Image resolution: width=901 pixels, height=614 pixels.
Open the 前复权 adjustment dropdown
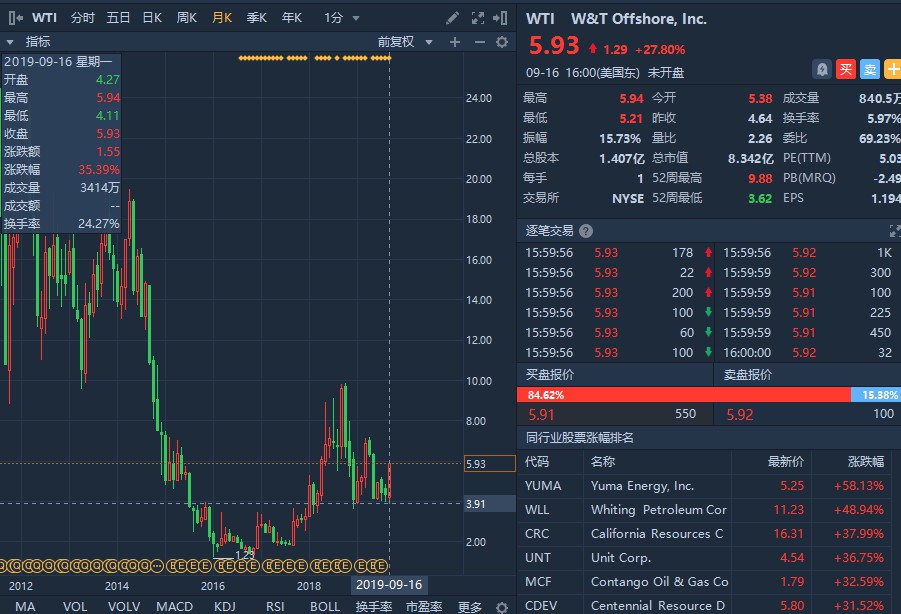coord(409,42)
